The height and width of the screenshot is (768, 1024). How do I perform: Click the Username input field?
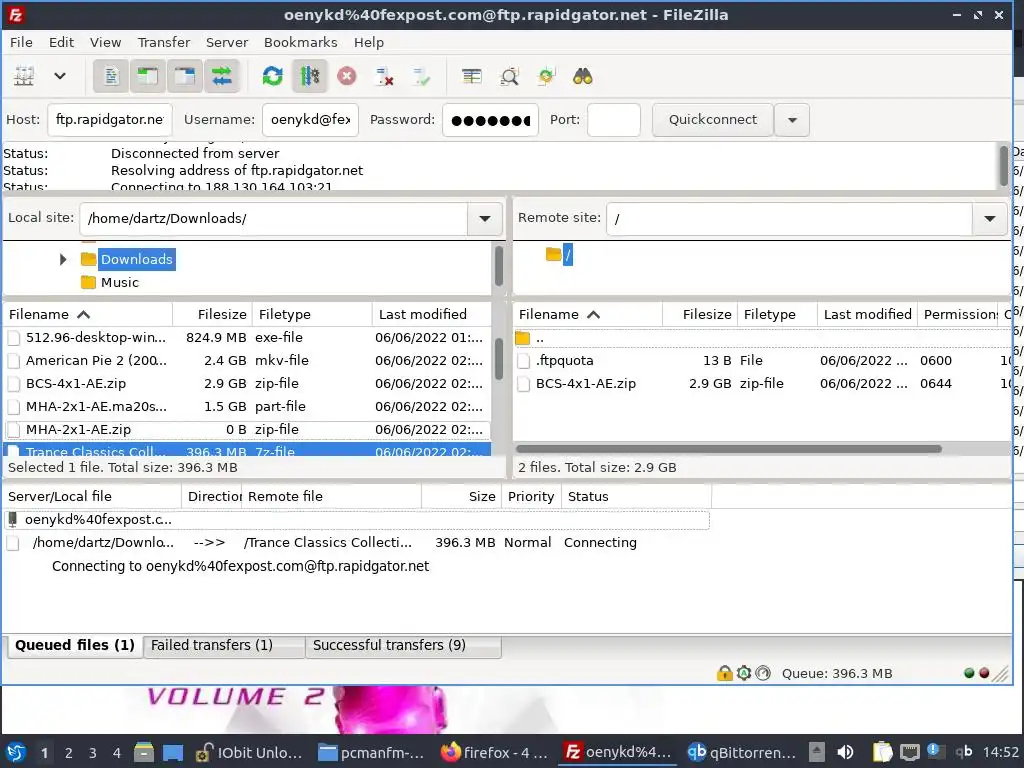[x=310, y=120]
